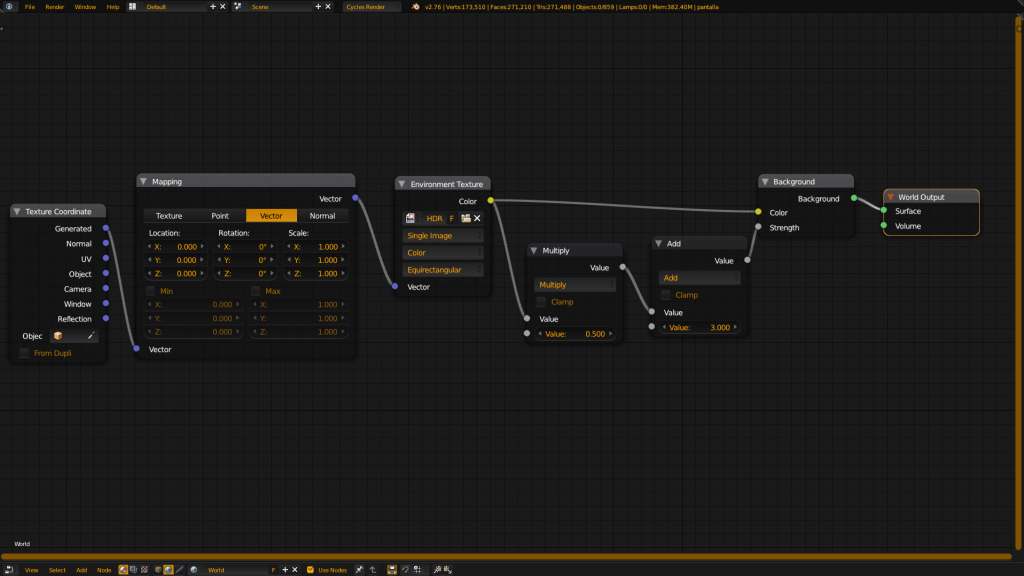Click the Texture button in Mapping node

pos(169,216)
